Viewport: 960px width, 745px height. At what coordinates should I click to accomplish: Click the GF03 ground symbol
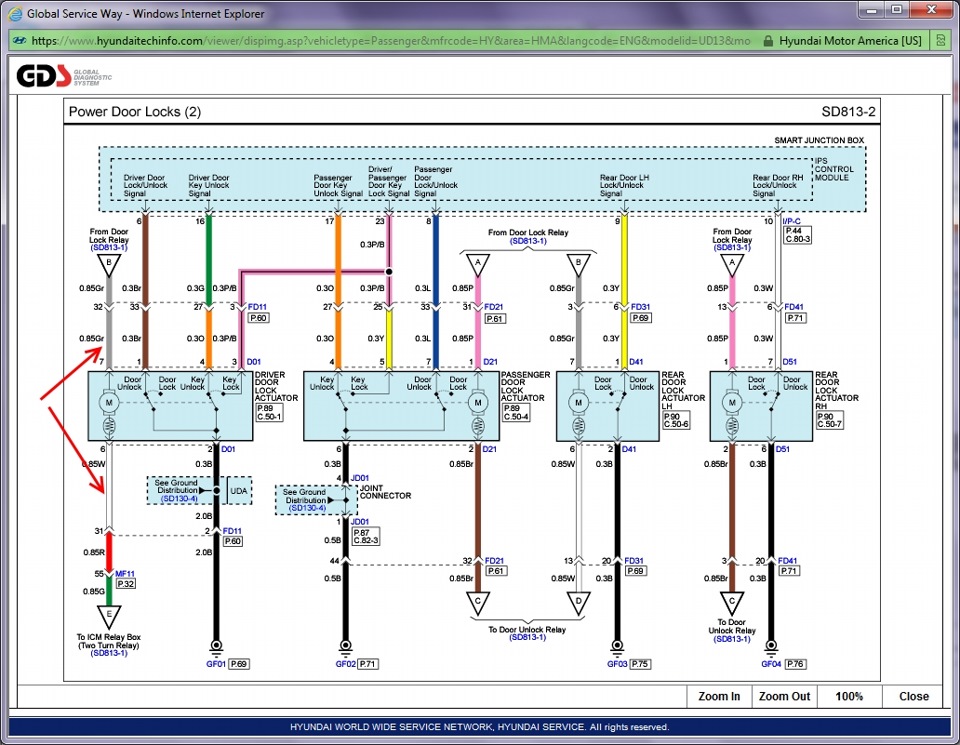[617, 647]
